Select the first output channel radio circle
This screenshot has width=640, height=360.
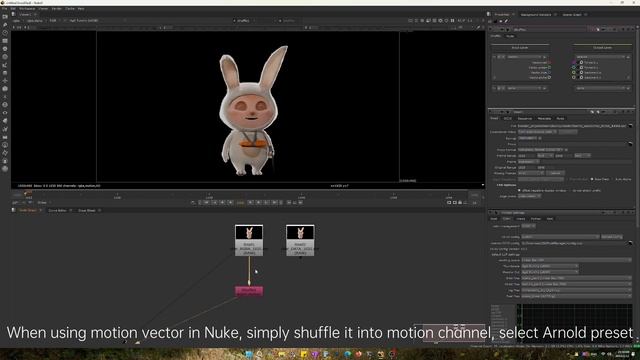(x=581, y=62)
